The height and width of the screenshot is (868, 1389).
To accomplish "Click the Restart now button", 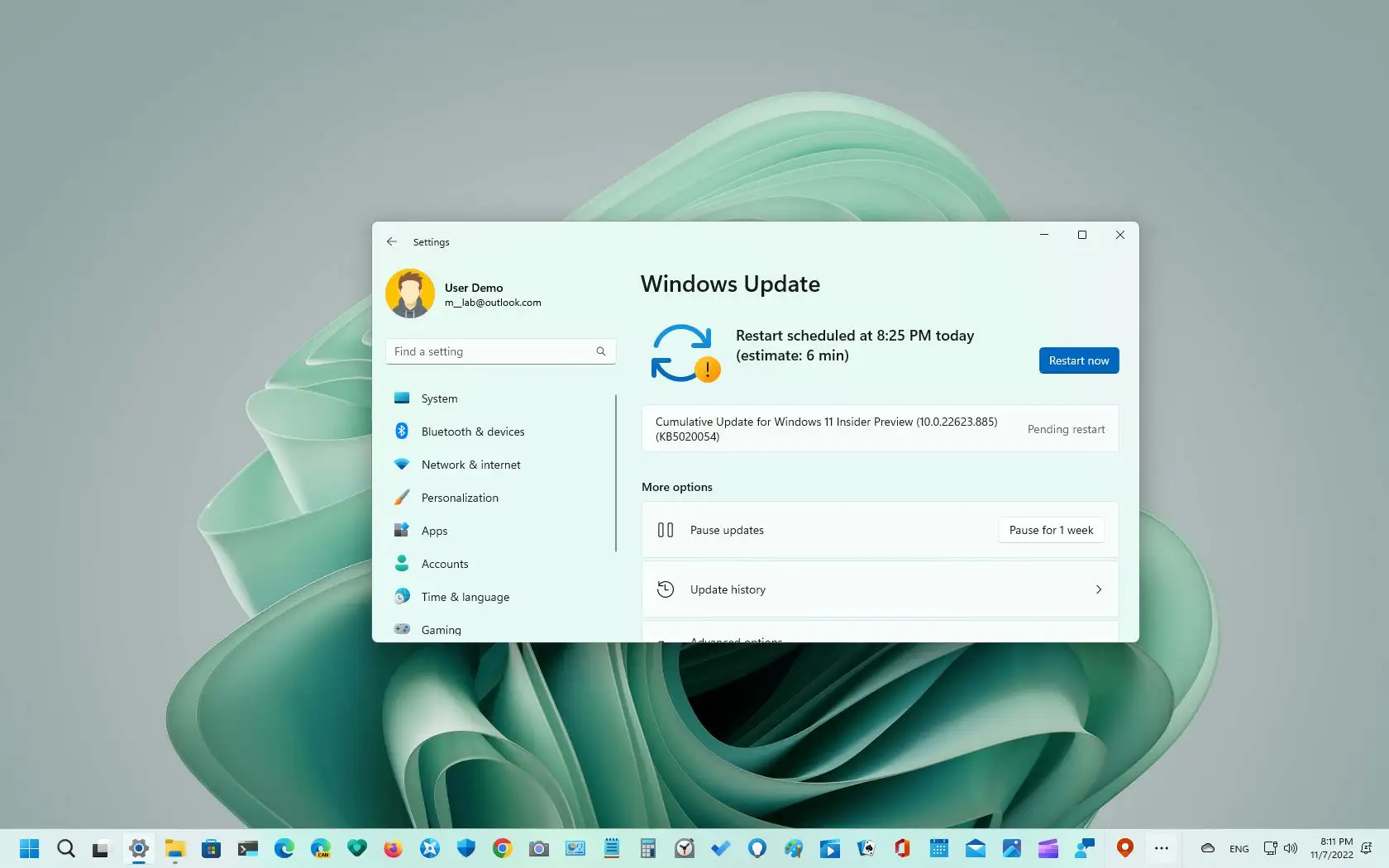I will point(1078,360).
